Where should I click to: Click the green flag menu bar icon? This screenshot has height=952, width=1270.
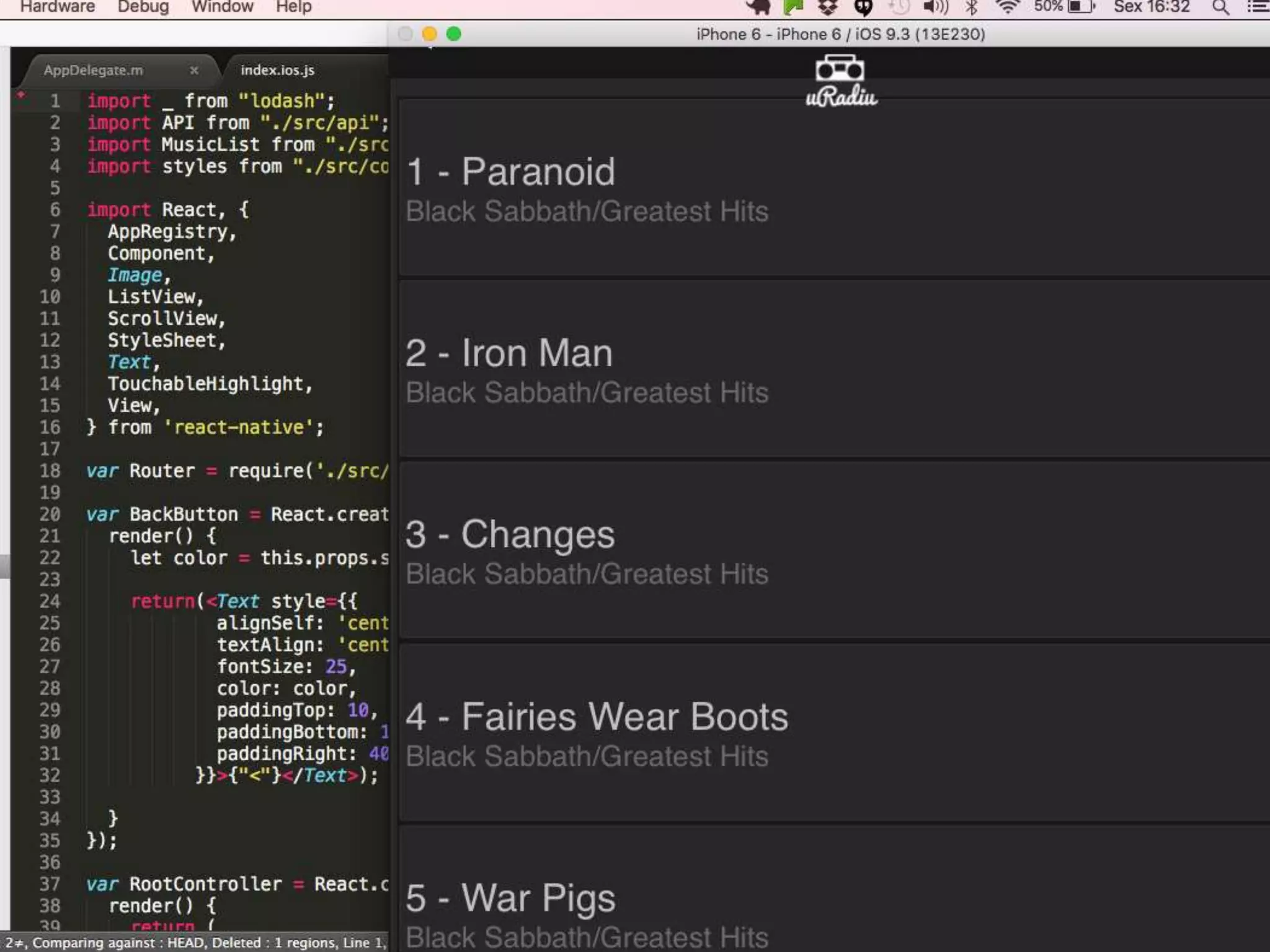[x=793, y=7]
